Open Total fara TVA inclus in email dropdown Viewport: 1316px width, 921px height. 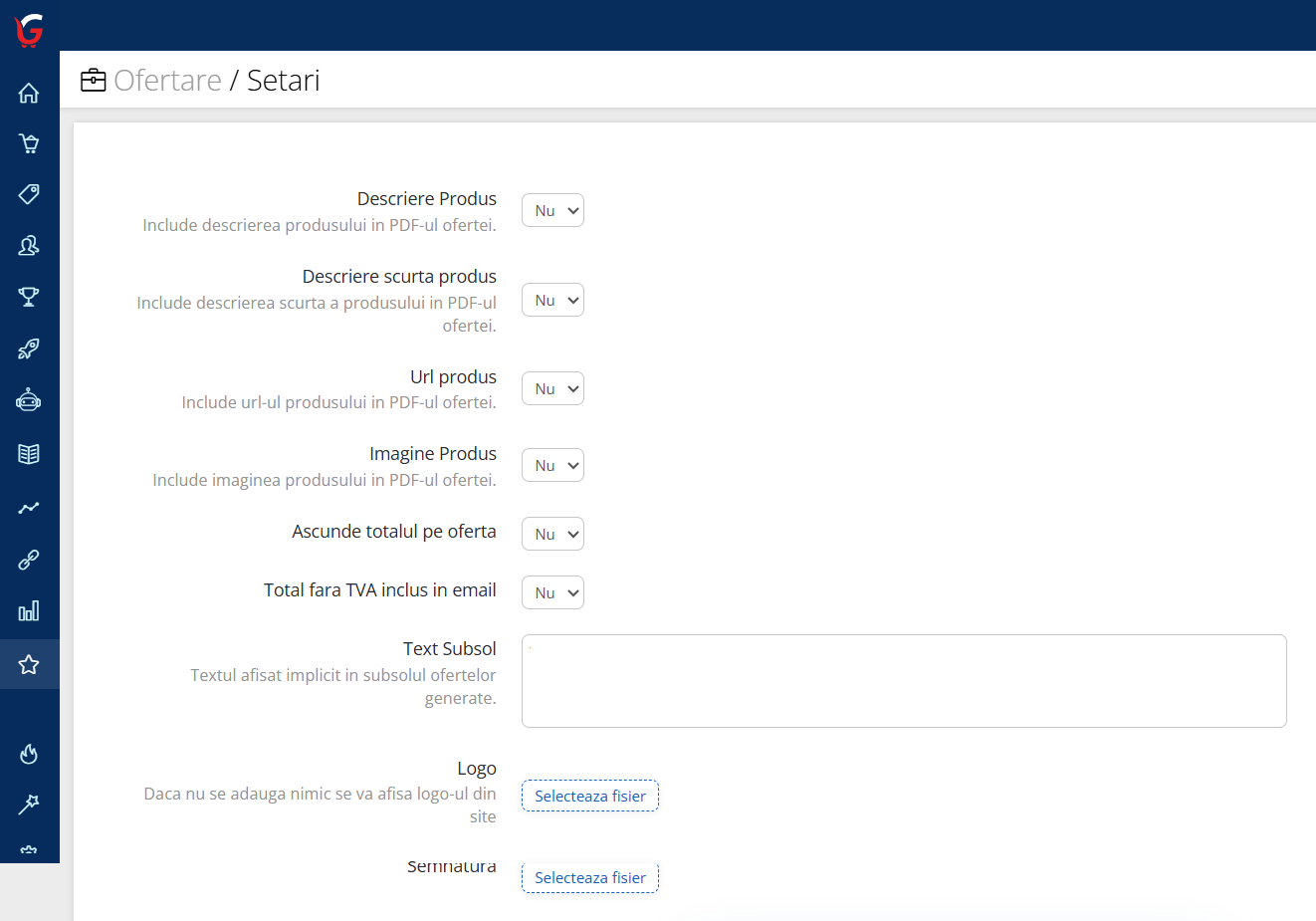tap(552, 592)
